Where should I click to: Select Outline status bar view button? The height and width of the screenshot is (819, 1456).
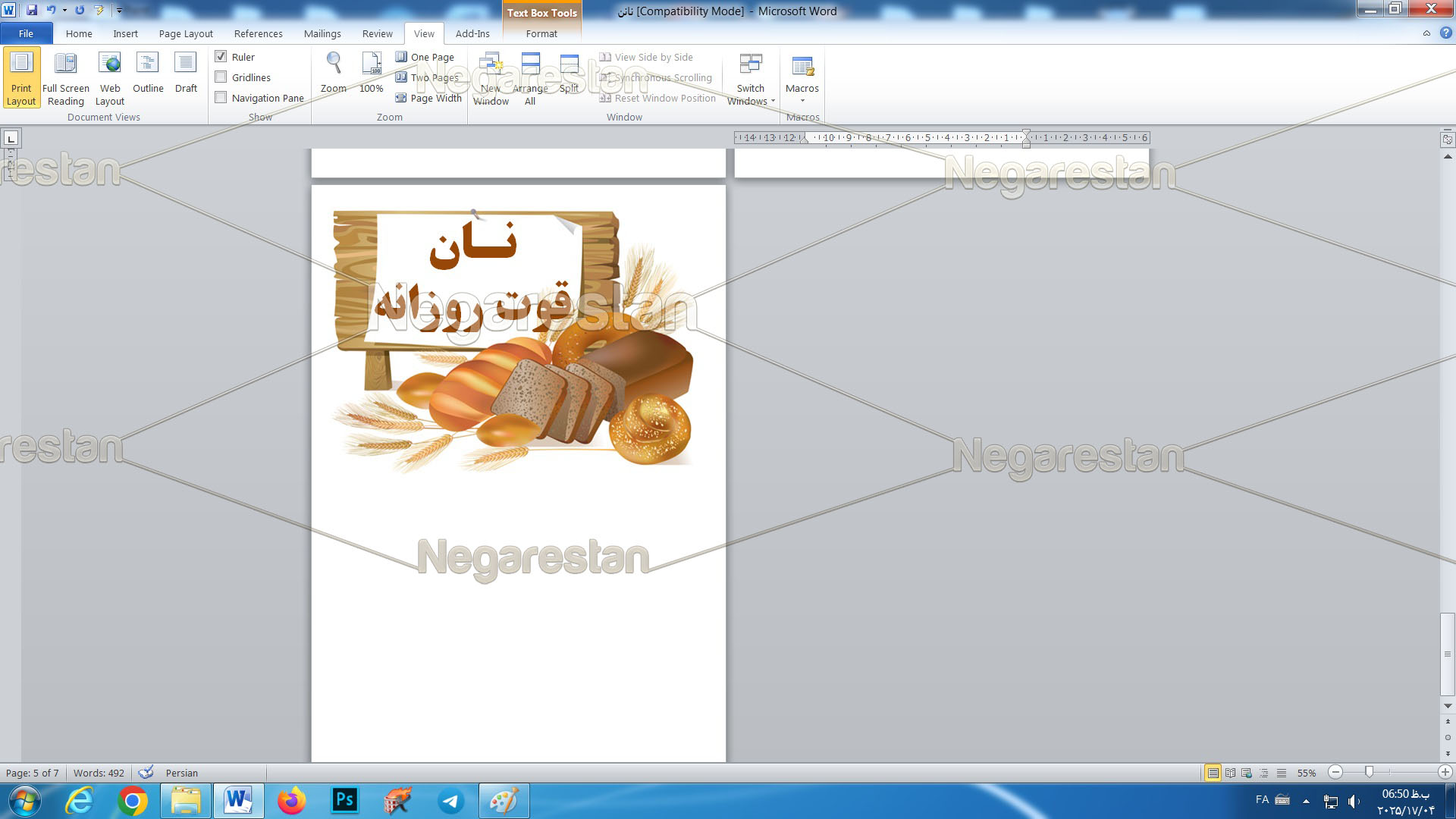pyautogui.click(x=1264, y=773)
